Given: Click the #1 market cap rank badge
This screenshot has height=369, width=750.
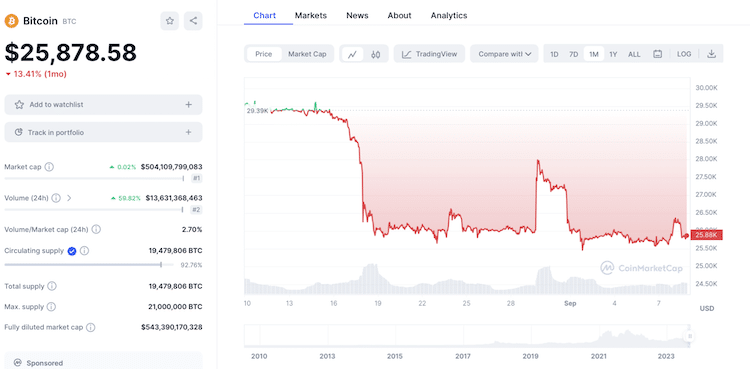Looking at the screenshot, I should pyautogui.click(x=196, y=179).
